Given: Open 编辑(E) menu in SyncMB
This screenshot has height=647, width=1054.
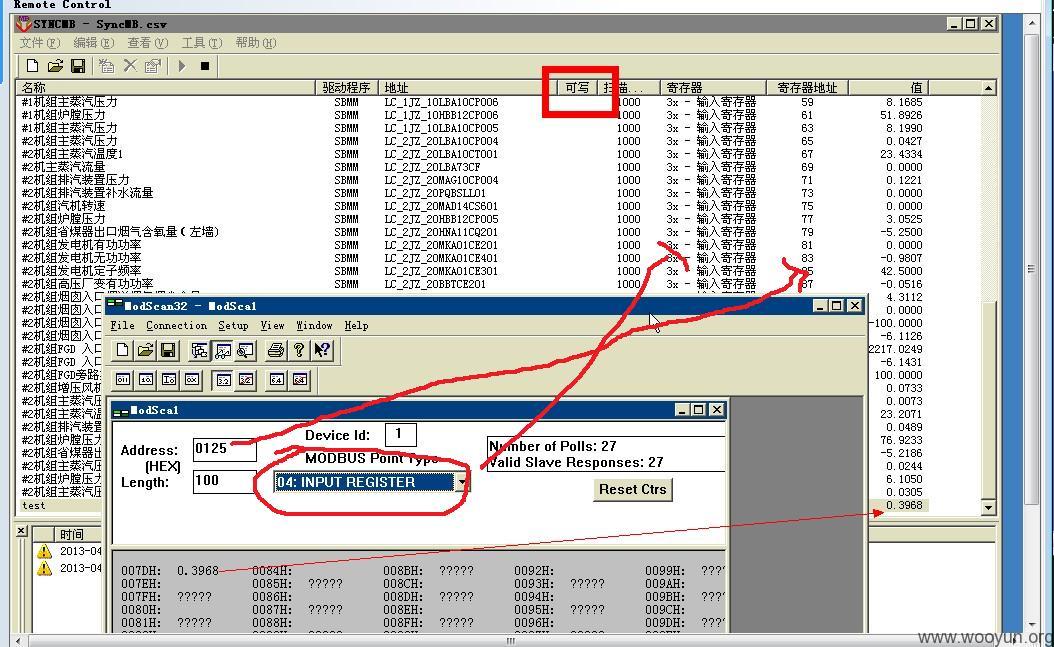Looking at the screenshot, I should (93, 43).
